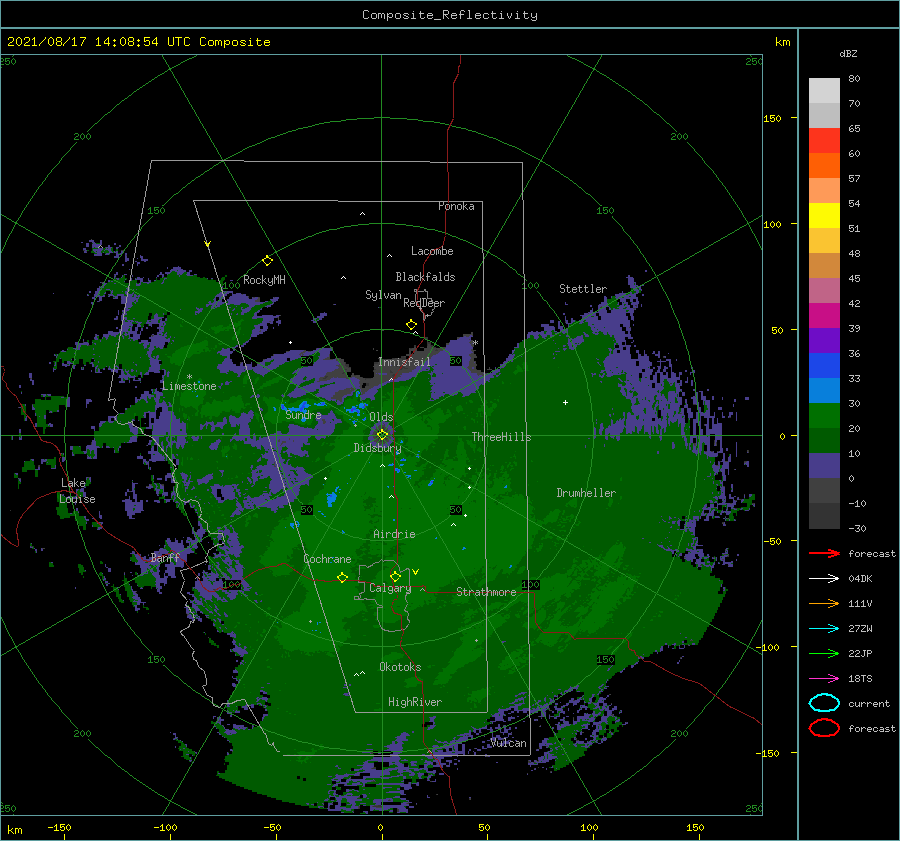
Task: Click the asterisk marker above Limestone
Action: tap(189, 377)
